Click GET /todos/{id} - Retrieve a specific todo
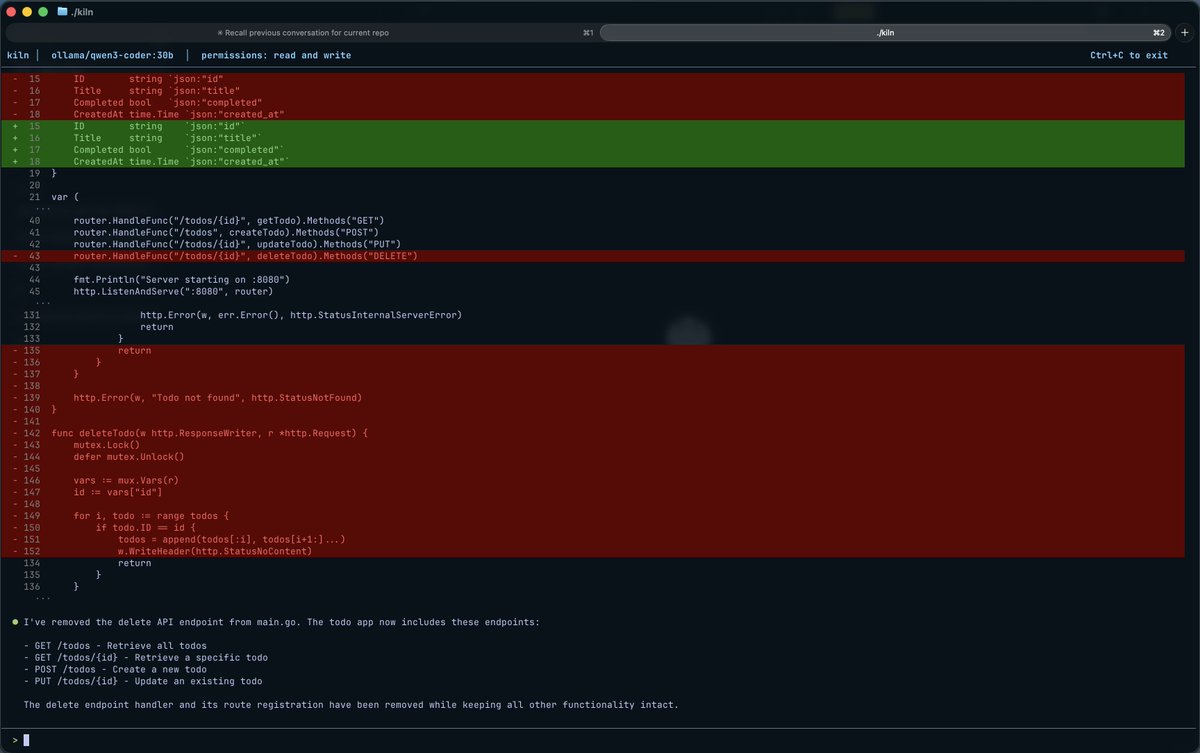The image size is (1200, 753). point(146,658)
